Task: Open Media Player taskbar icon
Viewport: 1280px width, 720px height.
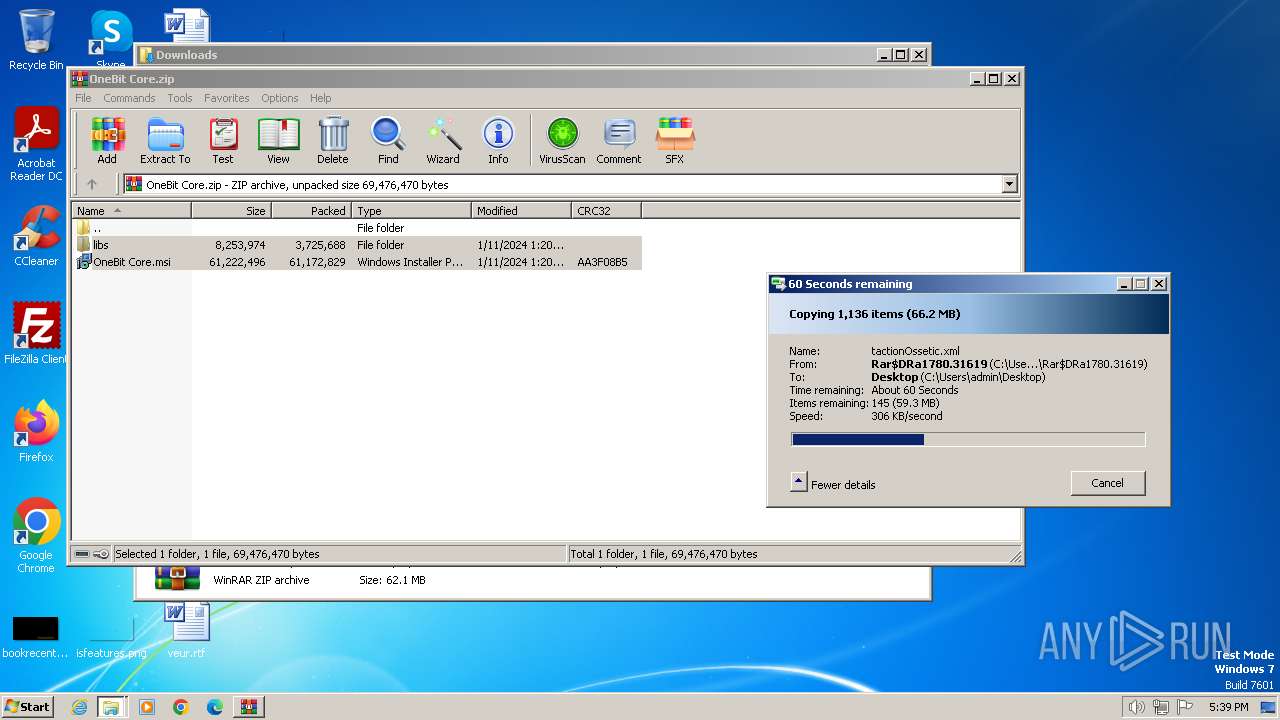Action: click(147, 707)
